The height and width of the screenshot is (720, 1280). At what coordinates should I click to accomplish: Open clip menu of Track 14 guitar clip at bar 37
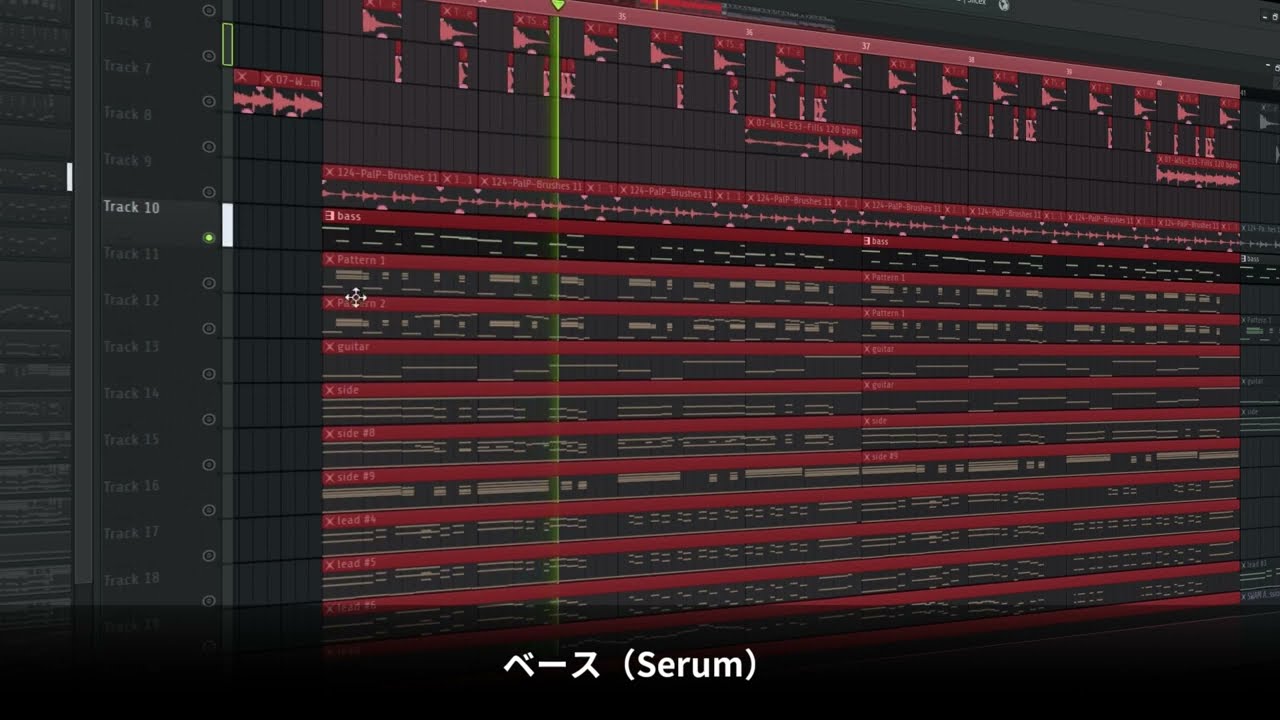tap(867, 385)
